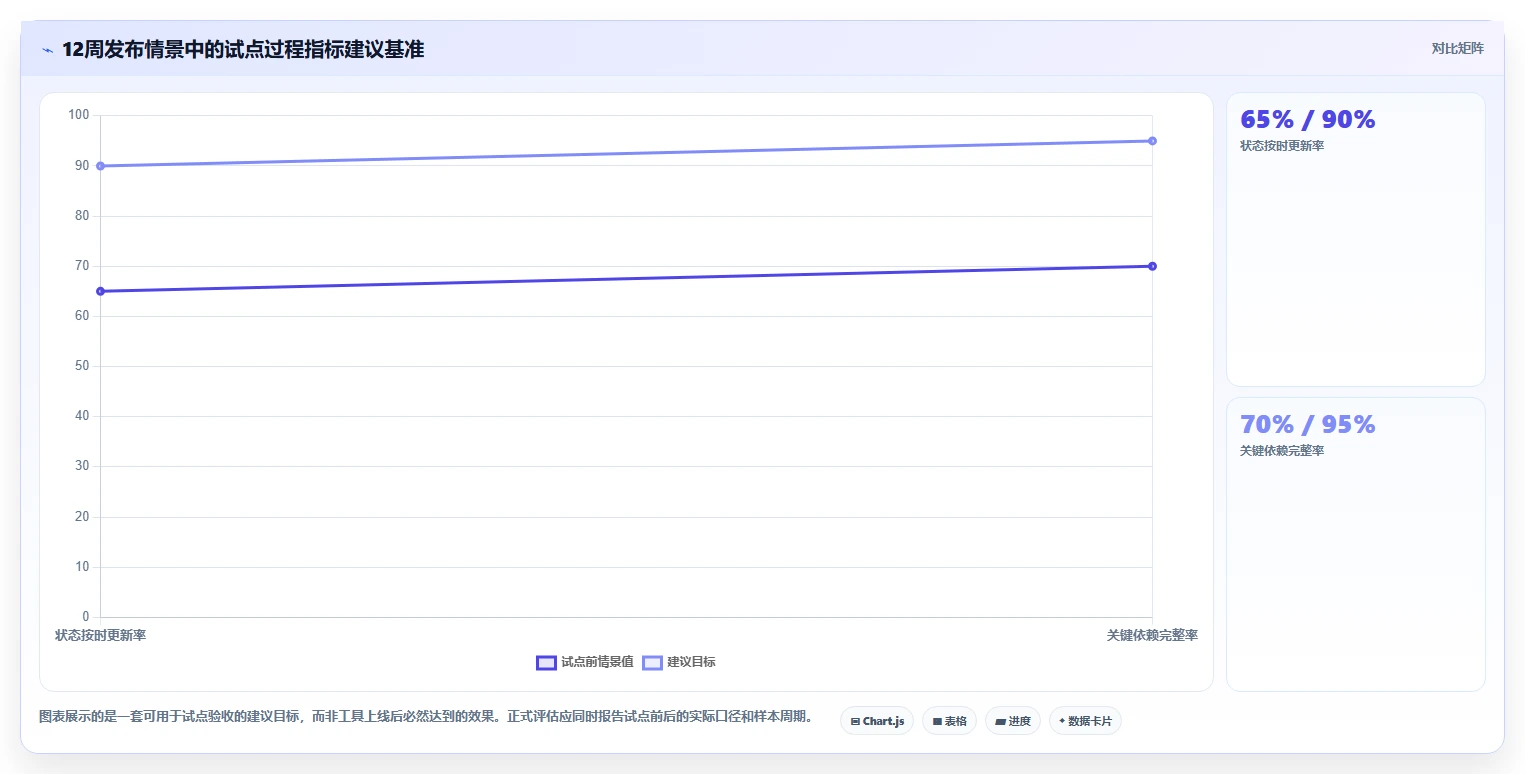Toggle the 试点前情景值 legend item

[x=585, y=662]
